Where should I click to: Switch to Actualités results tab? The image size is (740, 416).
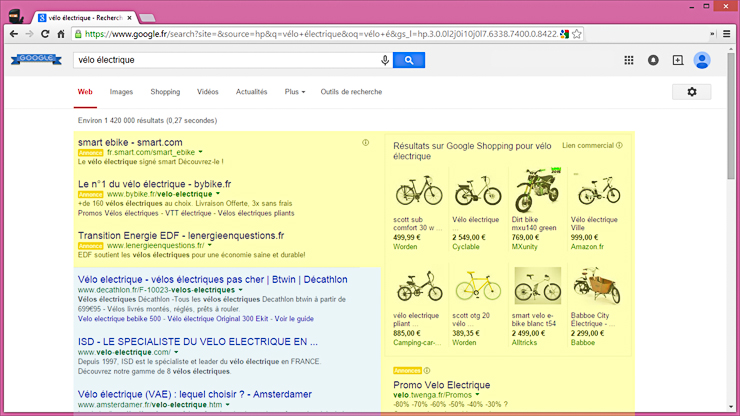point(252,92)
